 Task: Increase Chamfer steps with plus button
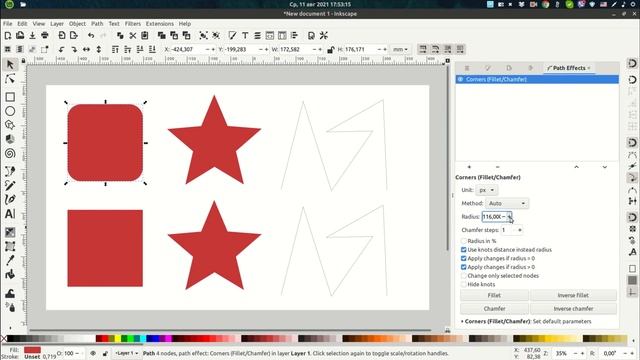520,230
